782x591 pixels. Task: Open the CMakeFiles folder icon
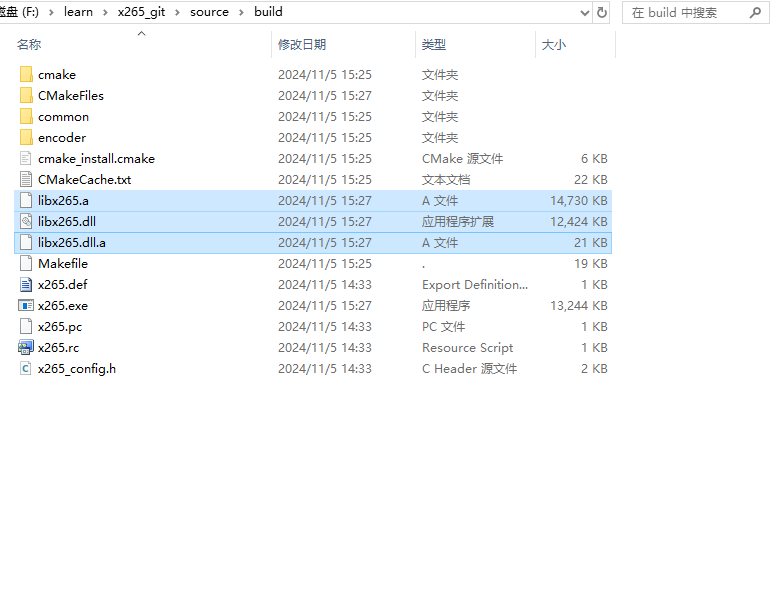(26, 95)
